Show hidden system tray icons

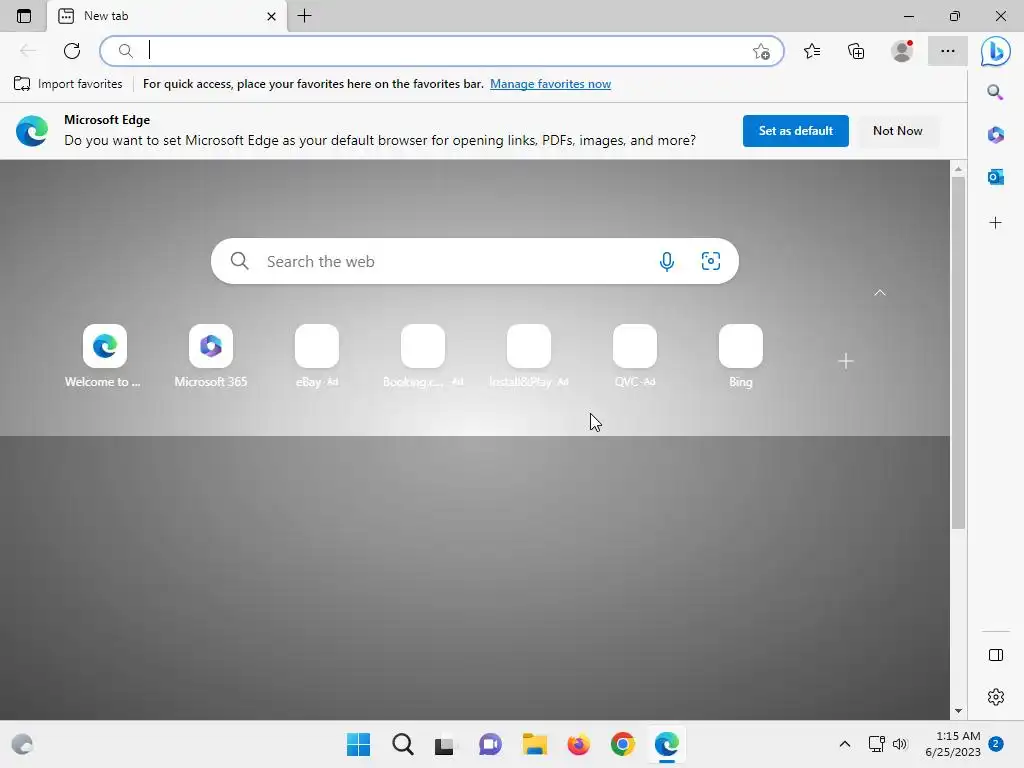pyautogui.click(x=844, y=744)
